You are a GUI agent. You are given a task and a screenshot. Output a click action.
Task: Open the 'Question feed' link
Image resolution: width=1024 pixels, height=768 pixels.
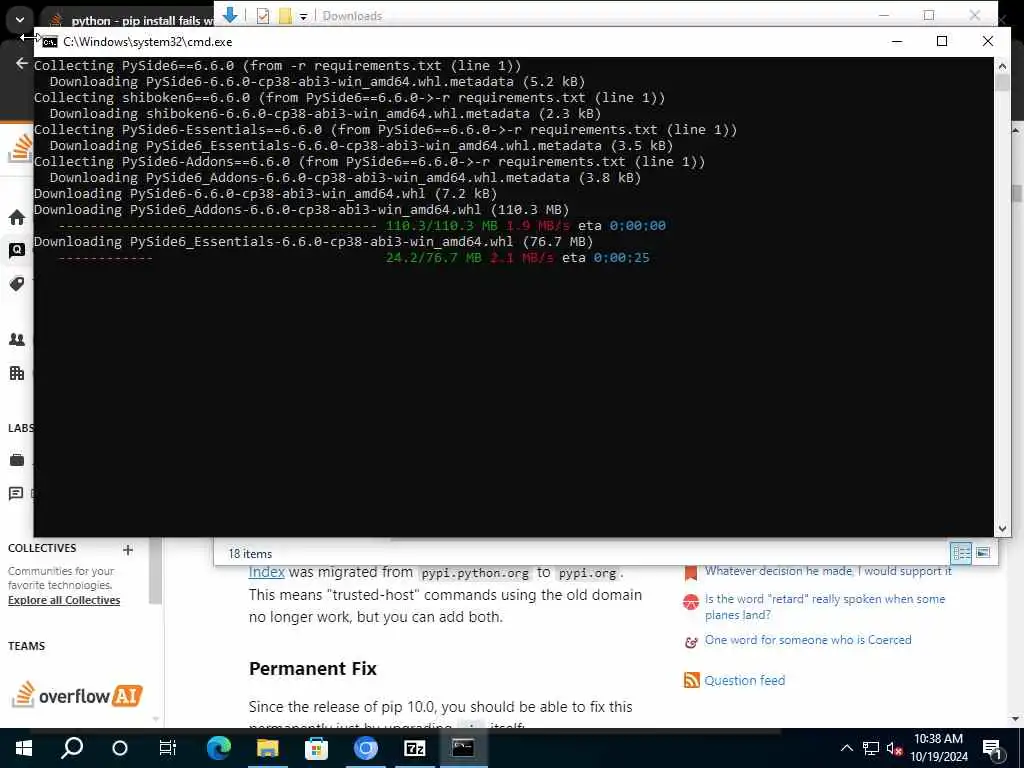tap(744, 680)
